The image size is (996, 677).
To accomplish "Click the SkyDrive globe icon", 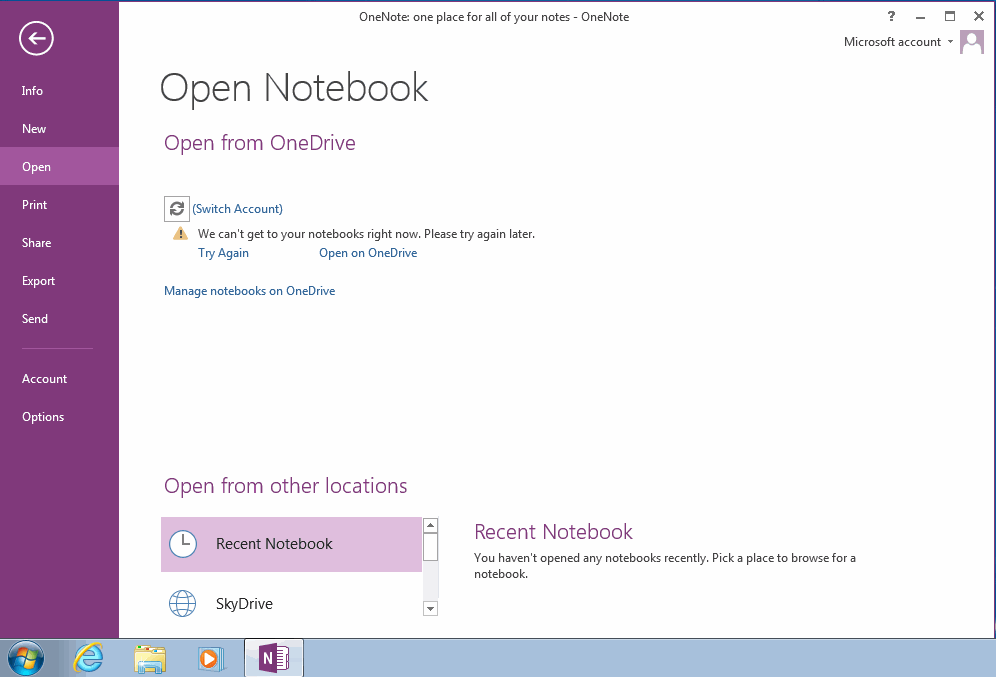I will [x=182, y=603].
